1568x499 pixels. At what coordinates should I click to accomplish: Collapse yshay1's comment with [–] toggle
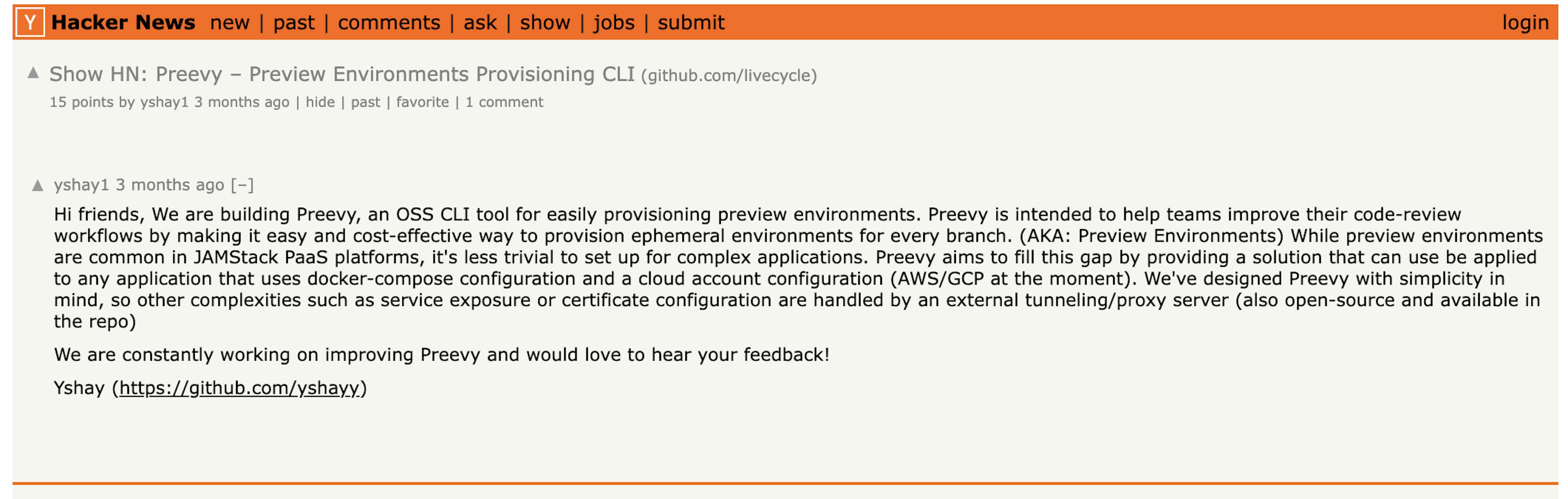242,185
